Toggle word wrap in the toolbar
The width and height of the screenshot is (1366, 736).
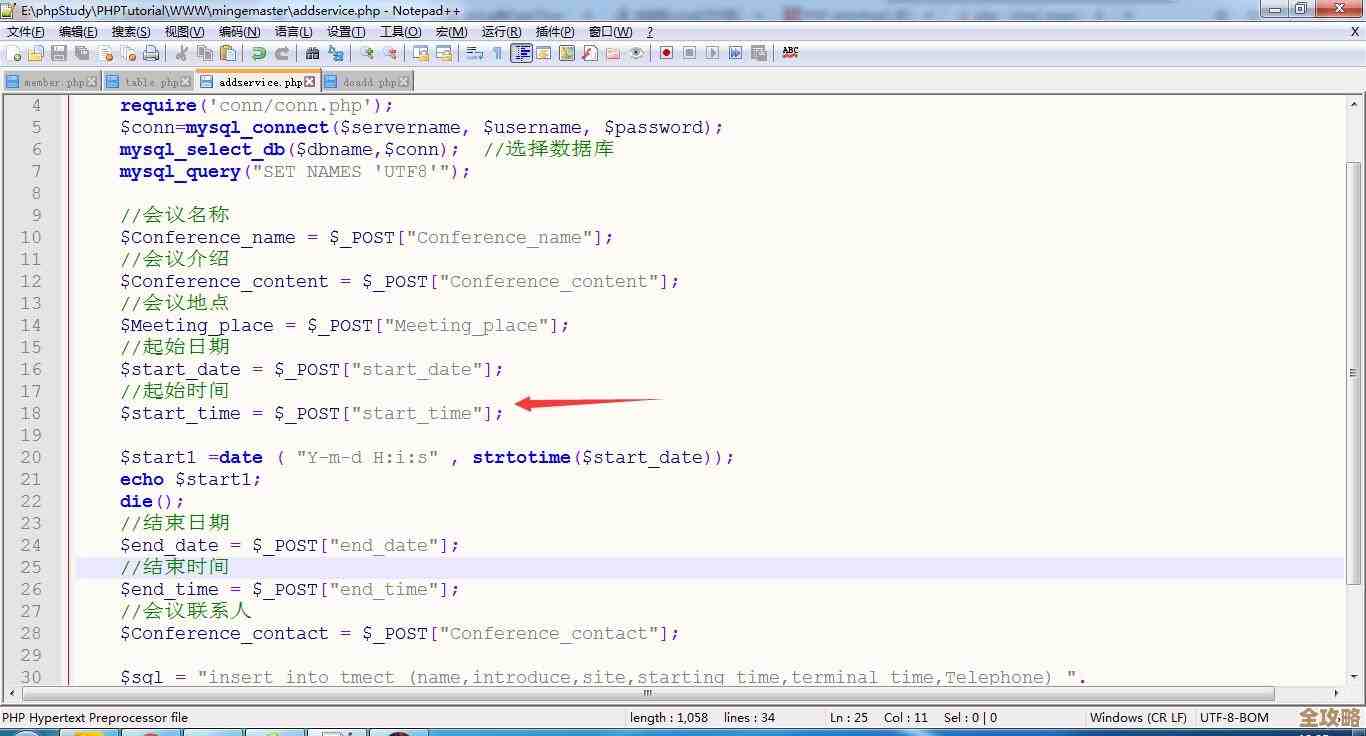point(475,53)
